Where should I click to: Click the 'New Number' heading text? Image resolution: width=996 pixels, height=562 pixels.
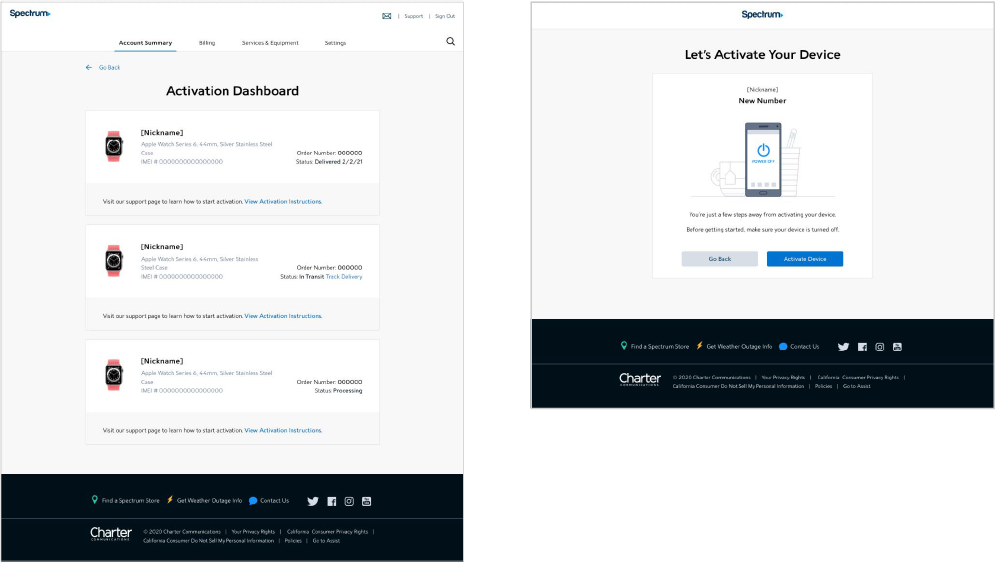click(x=762, y=100)
